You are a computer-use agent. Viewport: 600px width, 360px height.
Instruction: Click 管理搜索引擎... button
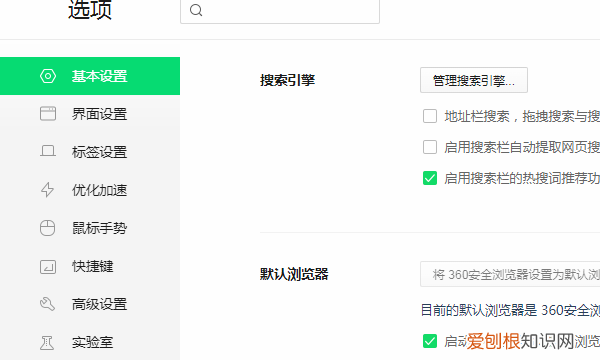[474, 80]
